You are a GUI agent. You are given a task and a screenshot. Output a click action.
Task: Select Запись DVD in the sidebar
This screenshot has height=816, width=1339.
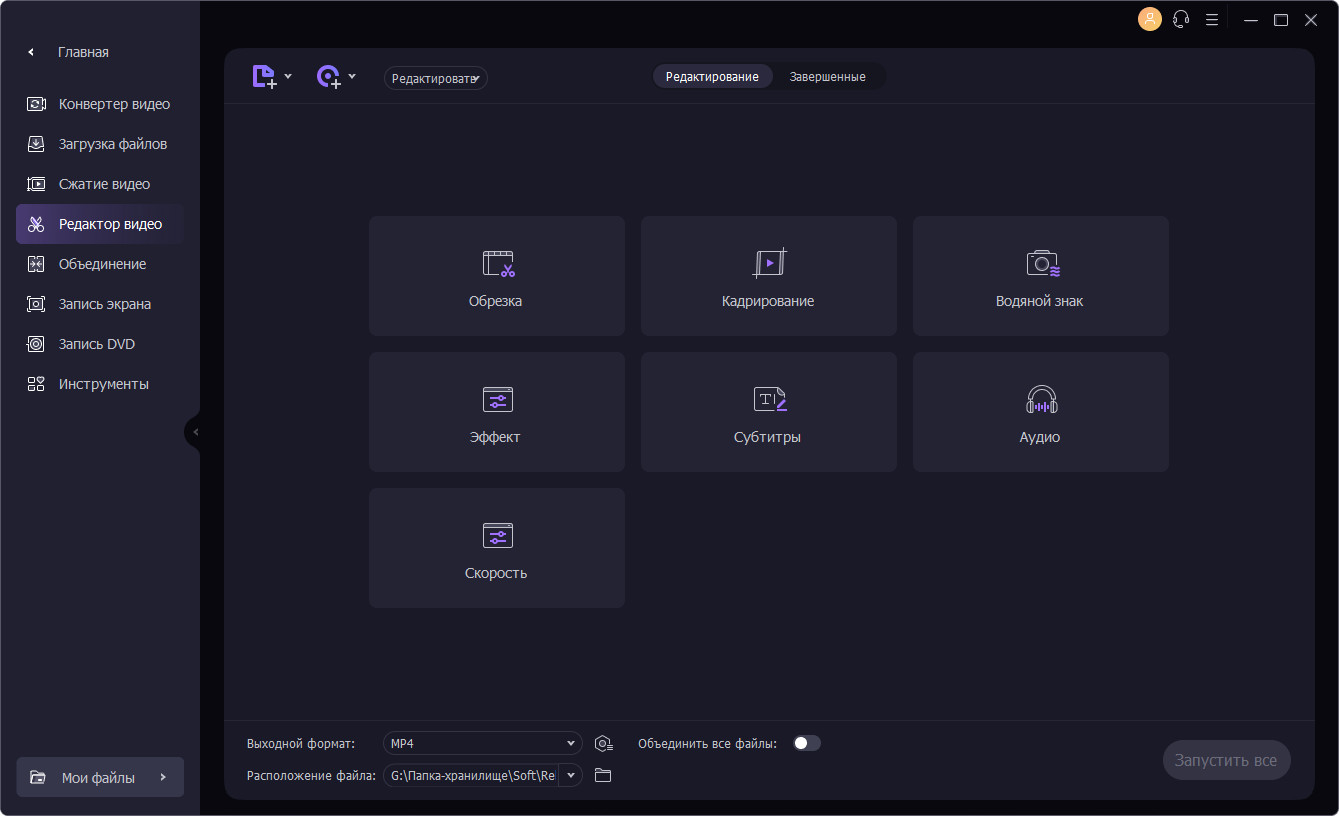tap(100, 344)
